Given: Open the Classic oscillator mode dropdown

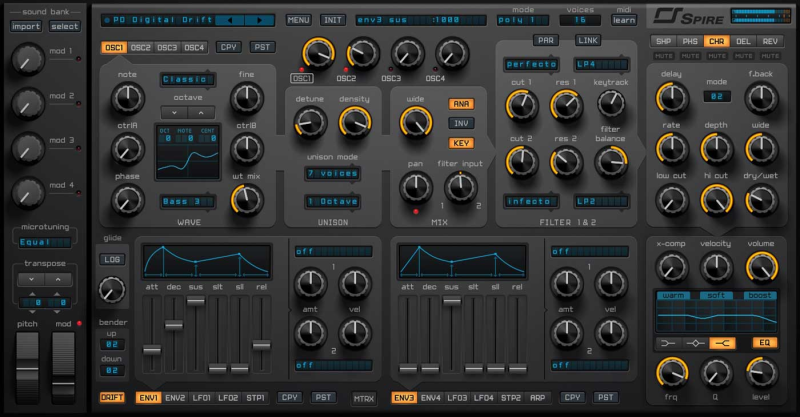Looking at the screenshot, I should click(x=188, y=80).
